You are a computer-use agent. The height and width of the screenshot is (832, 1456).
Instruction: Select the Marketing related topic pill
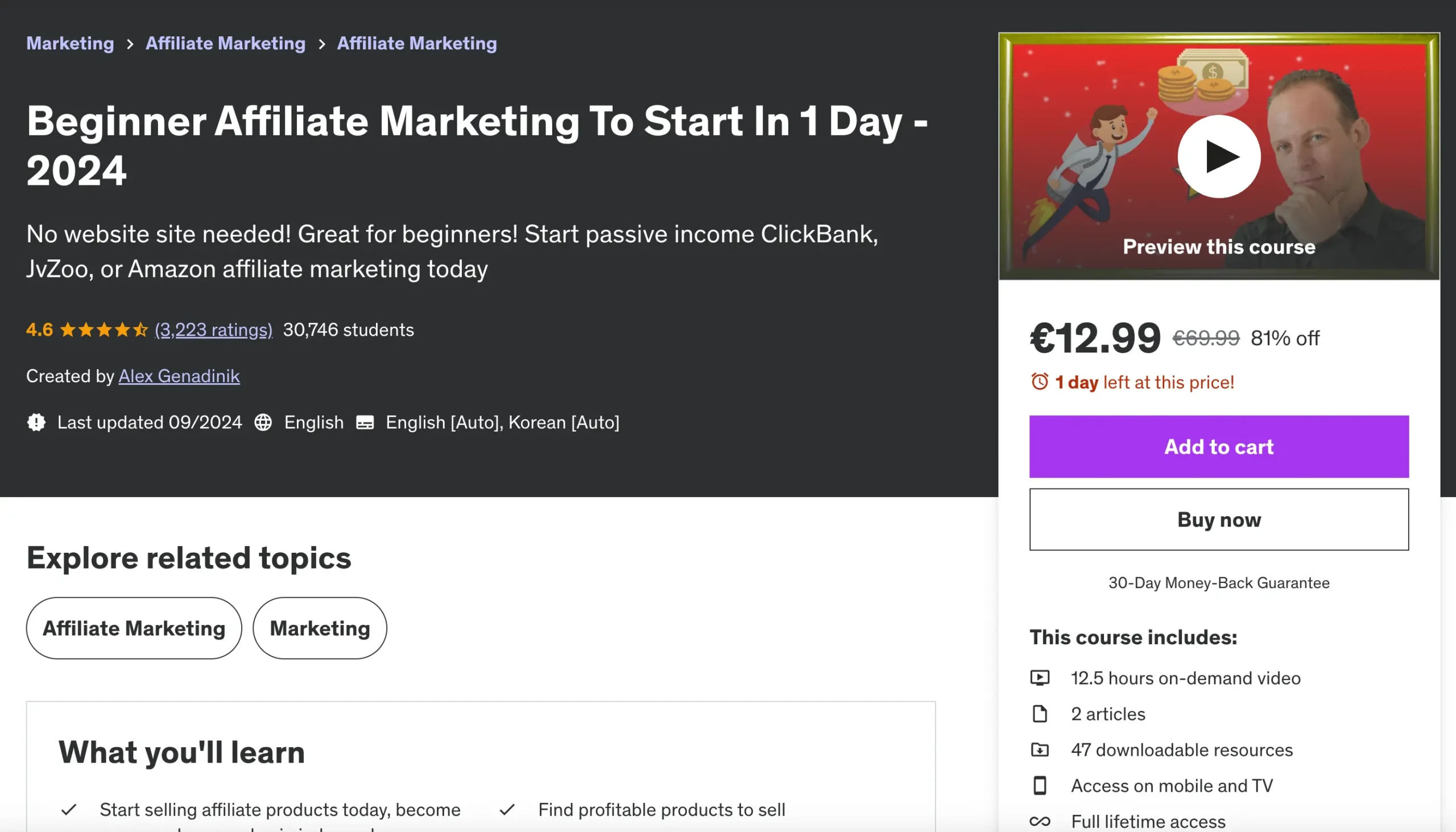click(x=320, y=628)
